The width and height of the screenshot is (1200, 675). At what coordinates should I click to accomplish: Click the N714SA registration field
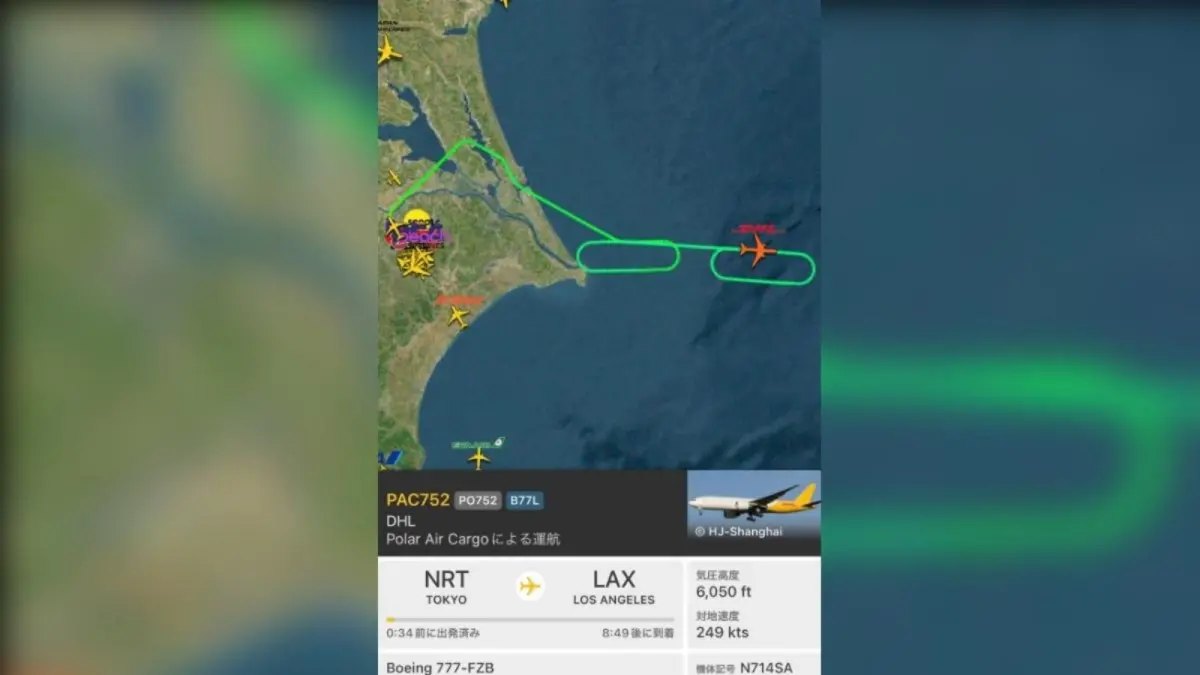[x=753, y=665]
